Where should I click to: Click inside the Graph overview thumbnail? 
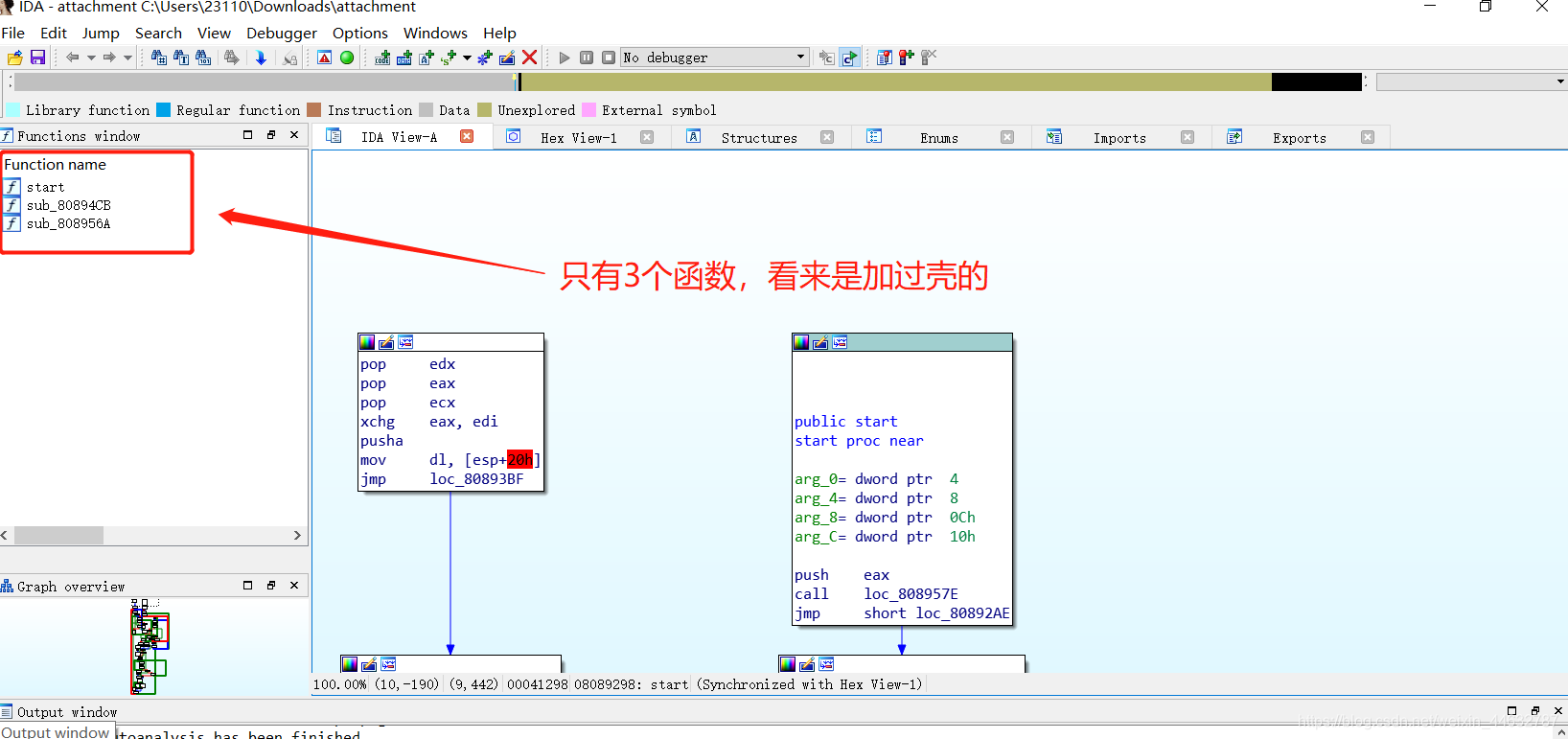click(x=149, y=647)
